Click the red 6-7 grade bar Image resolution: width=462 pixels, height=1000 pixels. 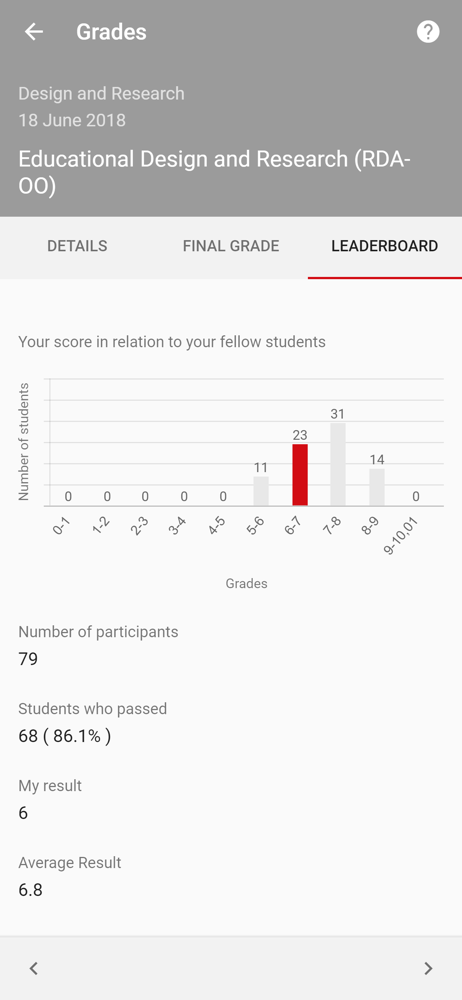point(300,475)
